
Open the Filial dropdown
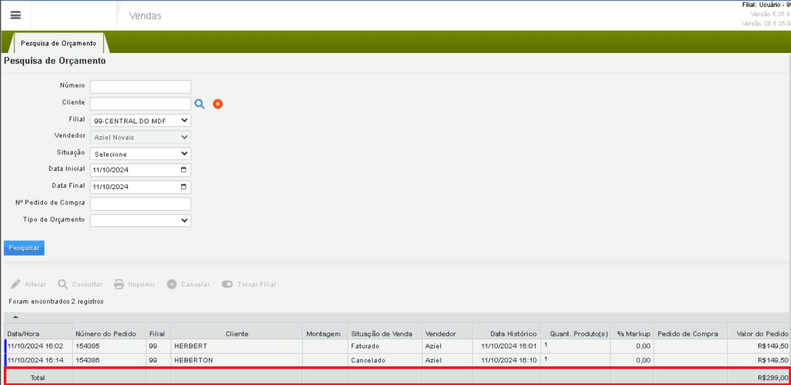coord(140,121)
